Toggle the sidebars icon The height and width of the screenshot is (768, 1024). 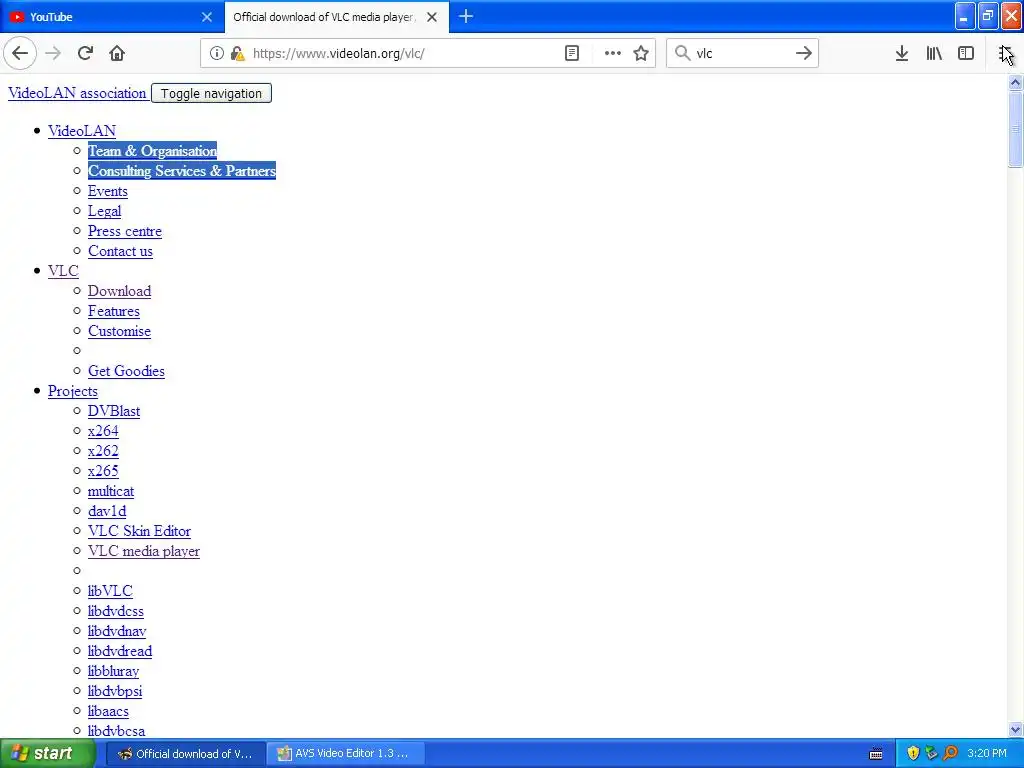click(x=966, y=53)
